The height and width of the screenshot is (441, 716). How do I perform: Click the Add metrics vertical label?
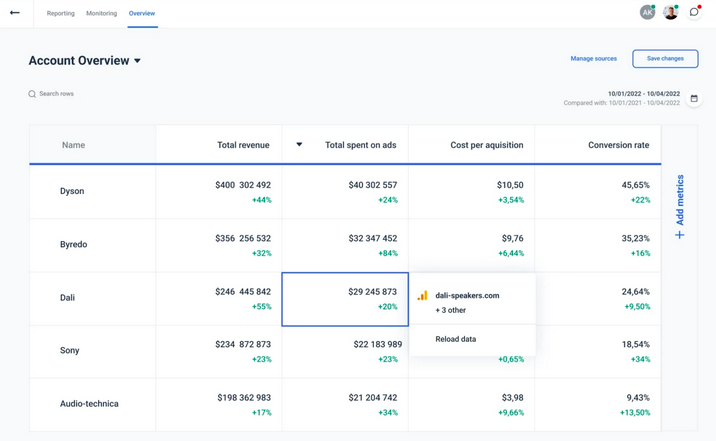point(680,200)
